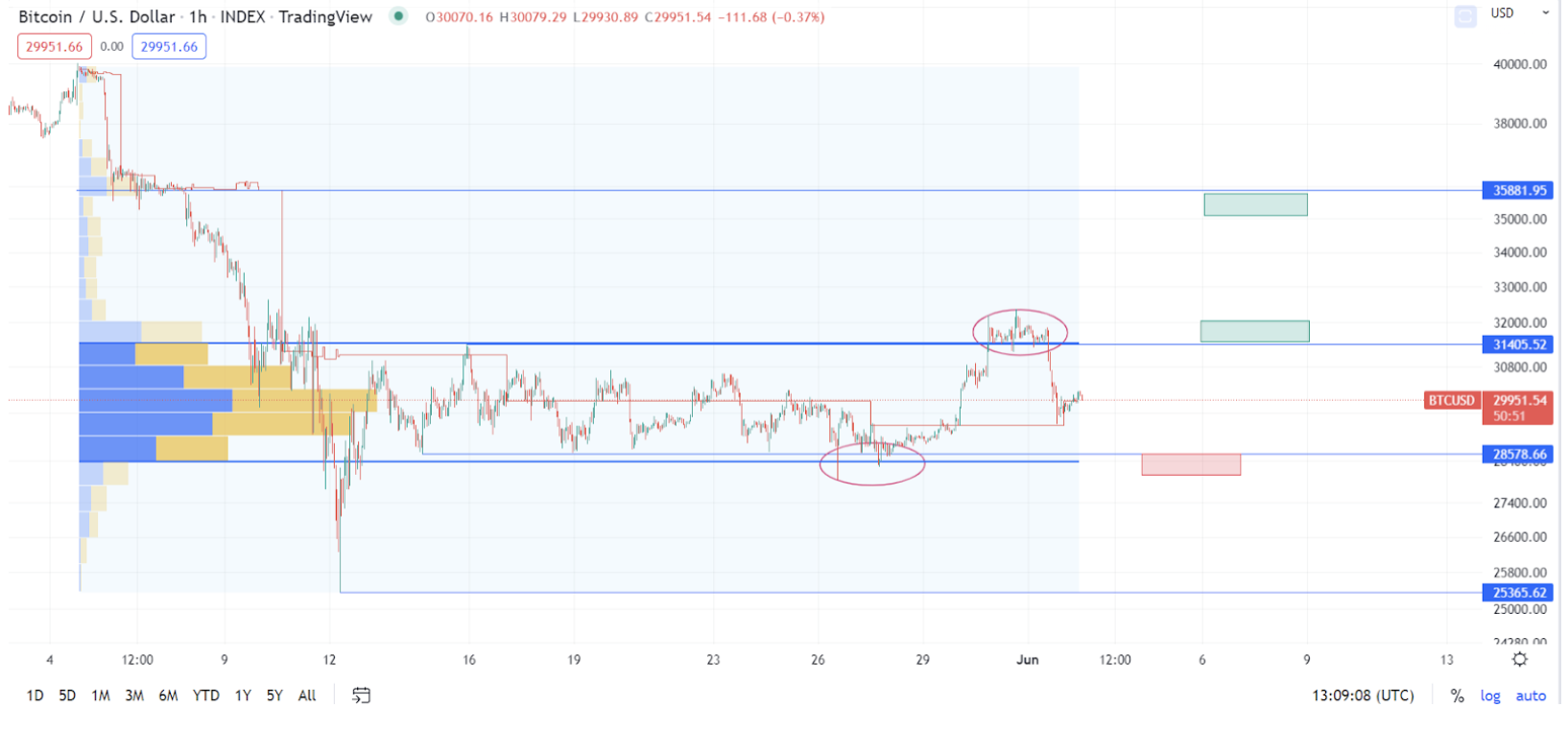Open chart settings gear icon

[x=1519, y=659]
